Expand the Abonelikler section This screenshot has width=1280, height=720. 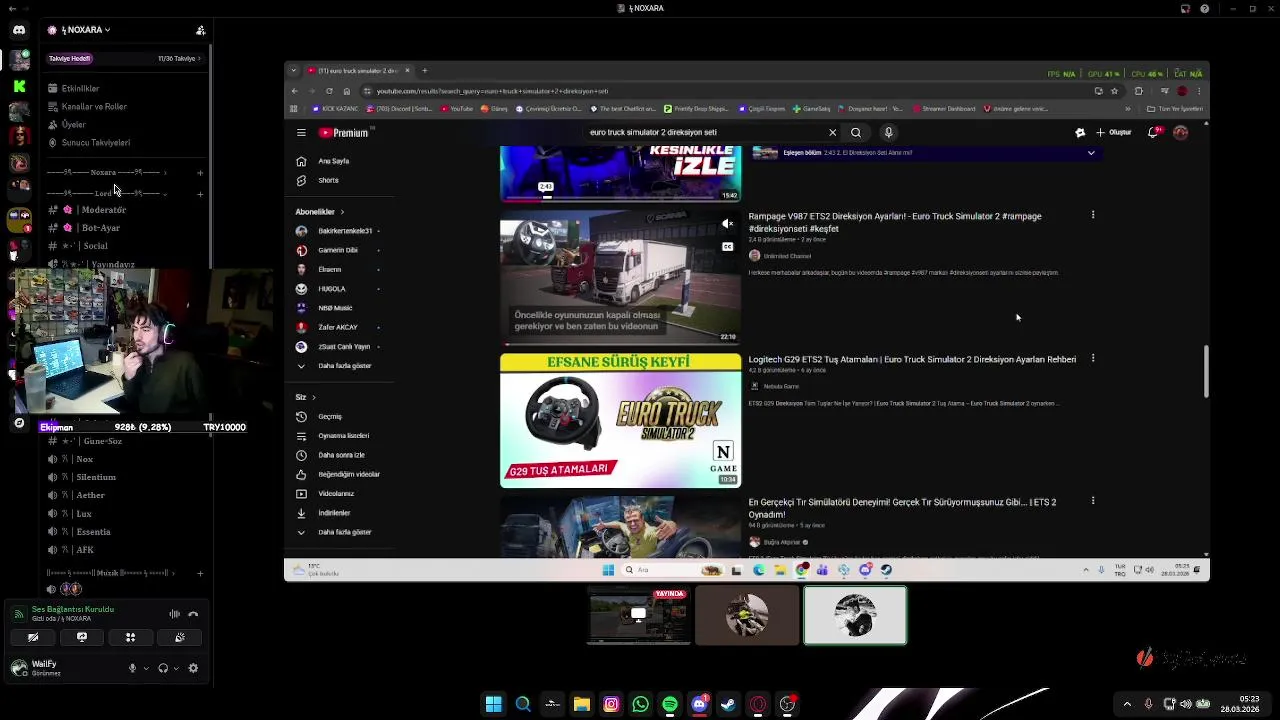(x=319, y=212)
